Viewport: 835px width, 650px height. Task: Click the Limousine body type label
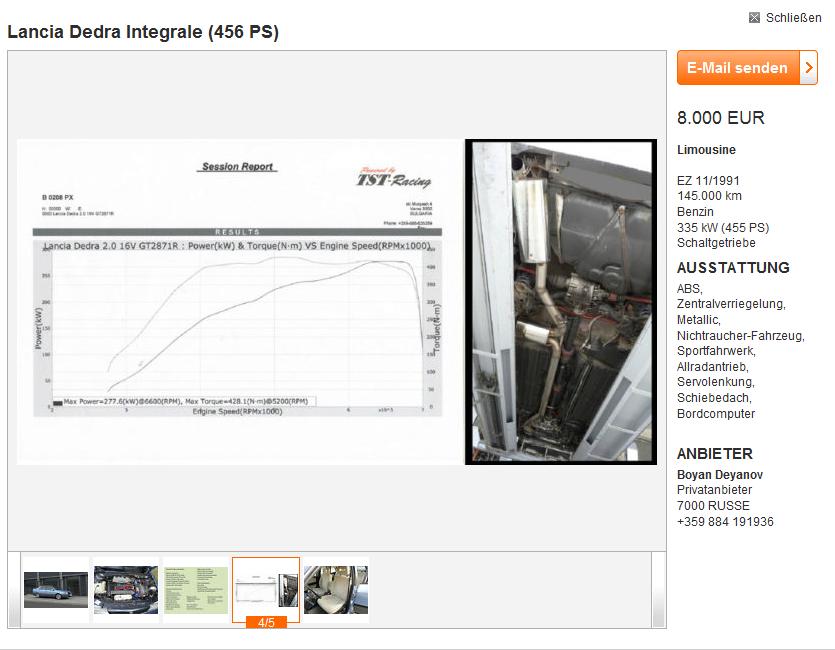pos(706,150)
